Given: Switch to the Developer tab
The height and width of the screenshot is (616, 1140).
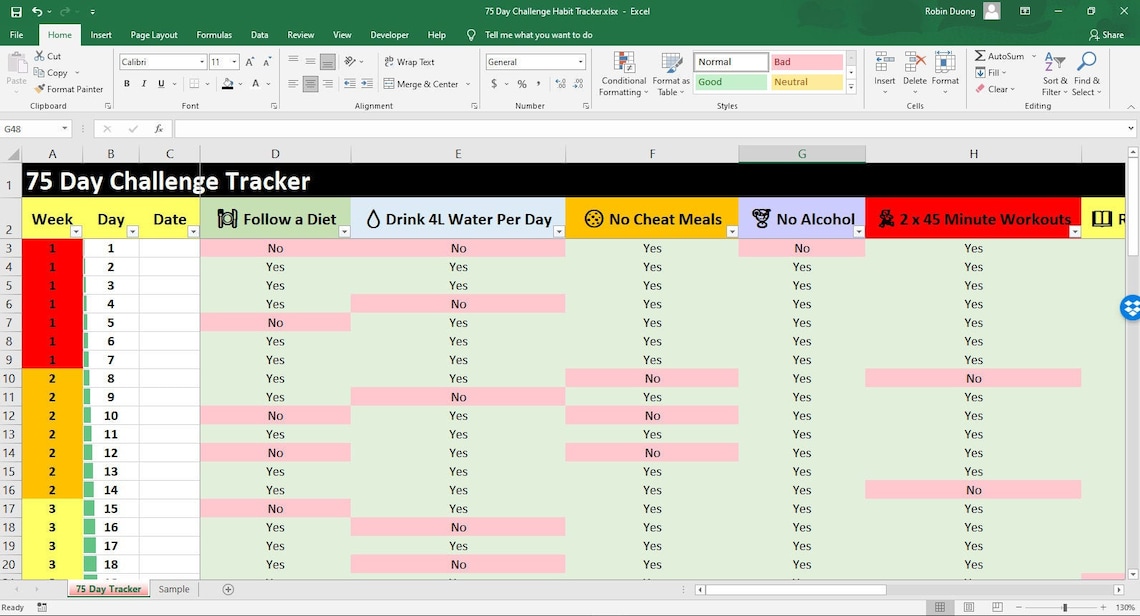Looking at the screenshot, I should (390, 35).
